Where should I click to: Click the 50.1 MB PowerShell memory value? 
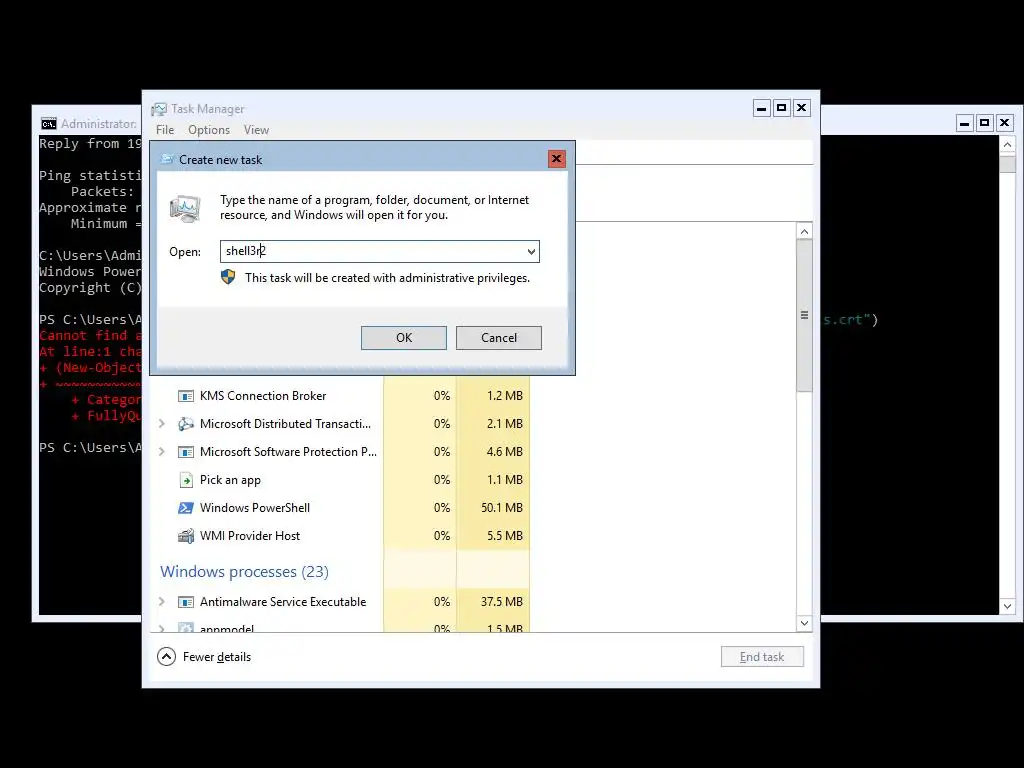[x=502, y=508]
